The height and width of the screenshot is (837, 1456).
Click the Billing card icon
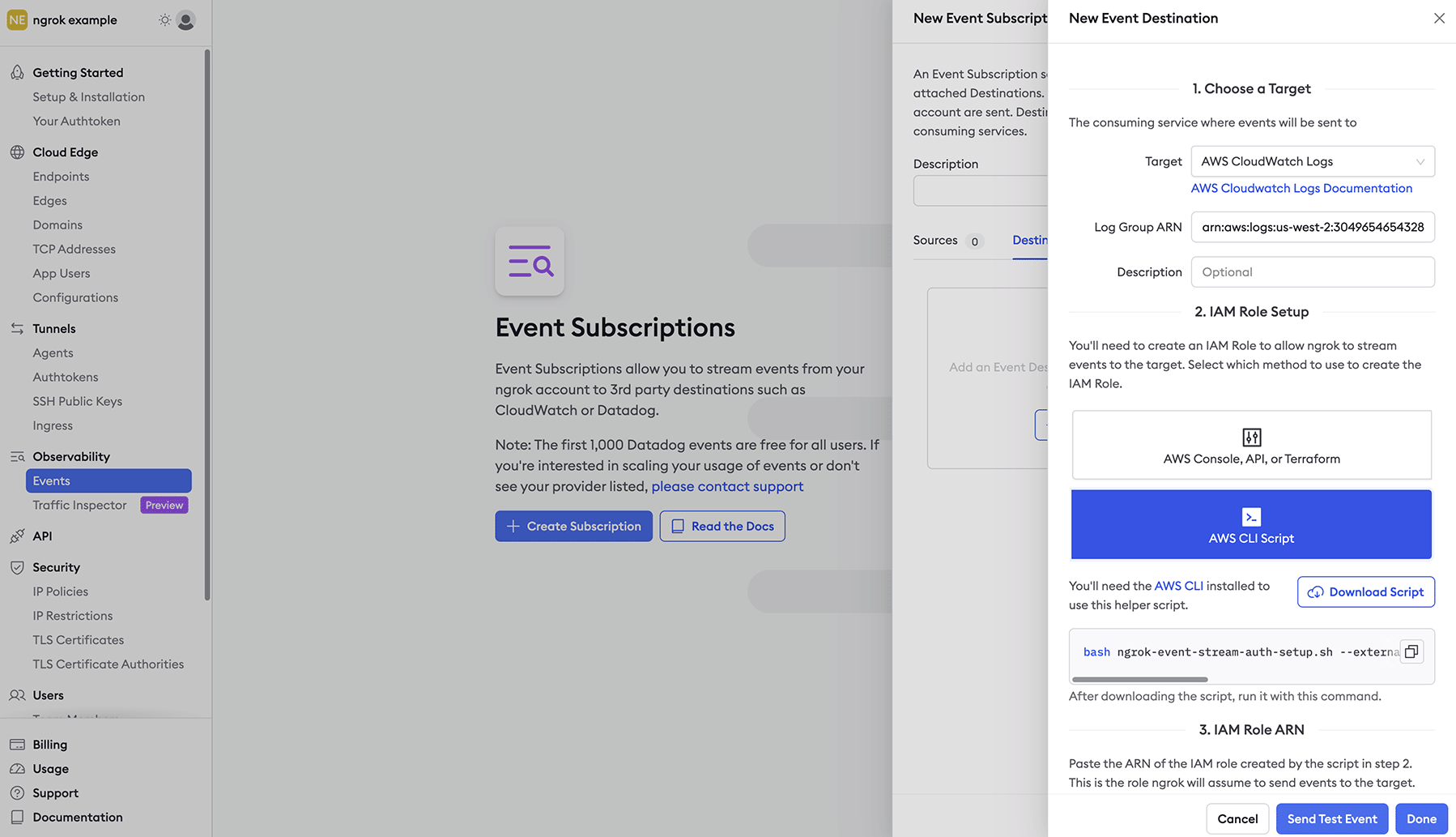(x=17, y=744)
